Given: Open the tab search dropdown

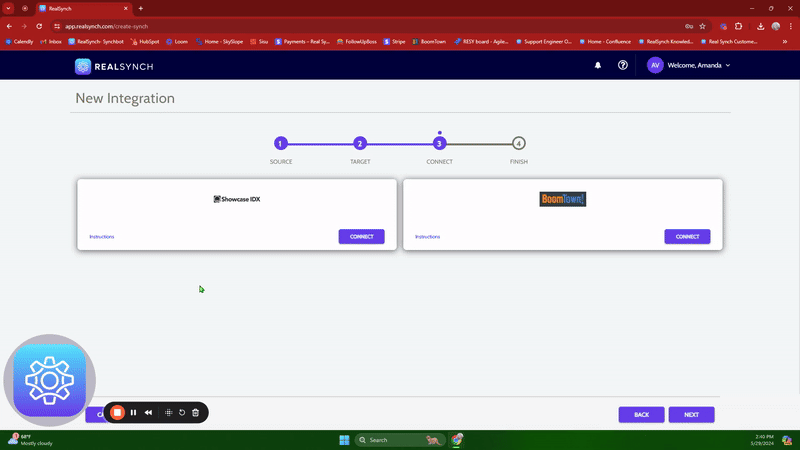Looking at the screenshot, I should 9,8.
